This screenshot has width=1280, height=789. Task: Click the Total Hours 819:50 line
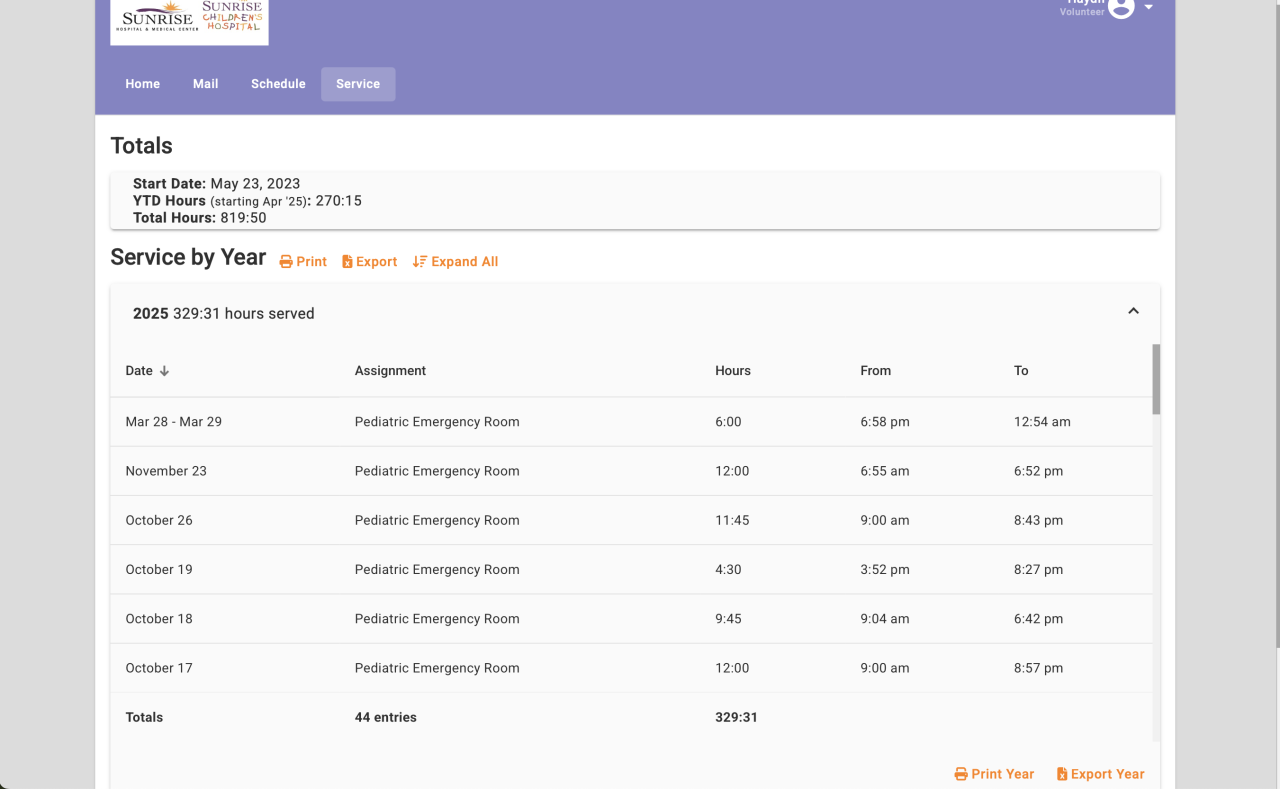200,218
